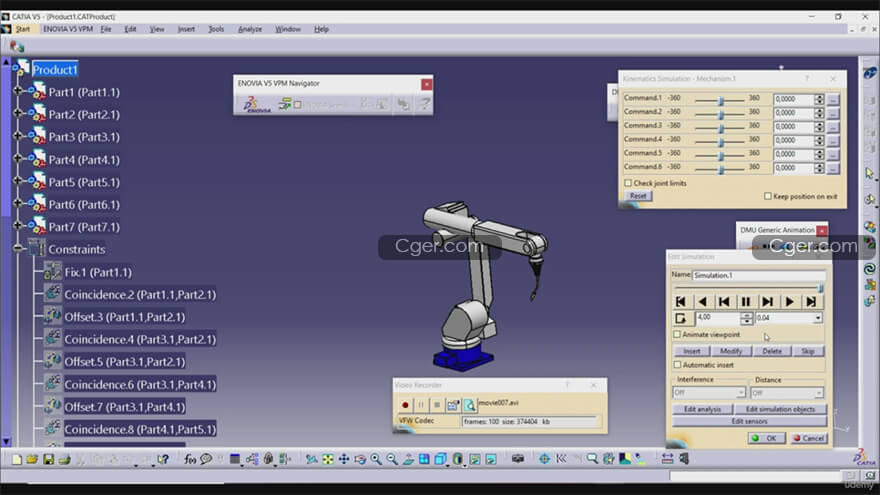The image size is (880, 495).
Task: Click the double left chevrons toolbar icon
Action: point(561,459)
